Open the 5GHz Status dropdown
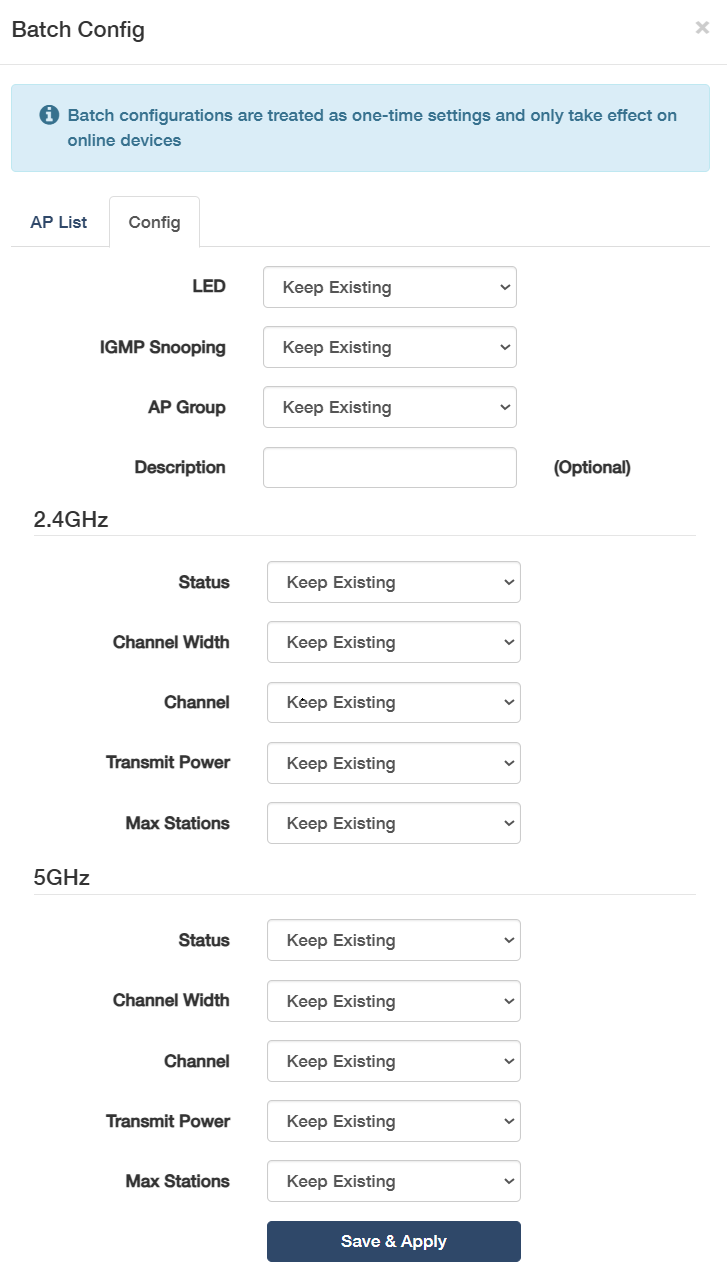The width and height of the screenshot is (727, 1279). [393, 940]
